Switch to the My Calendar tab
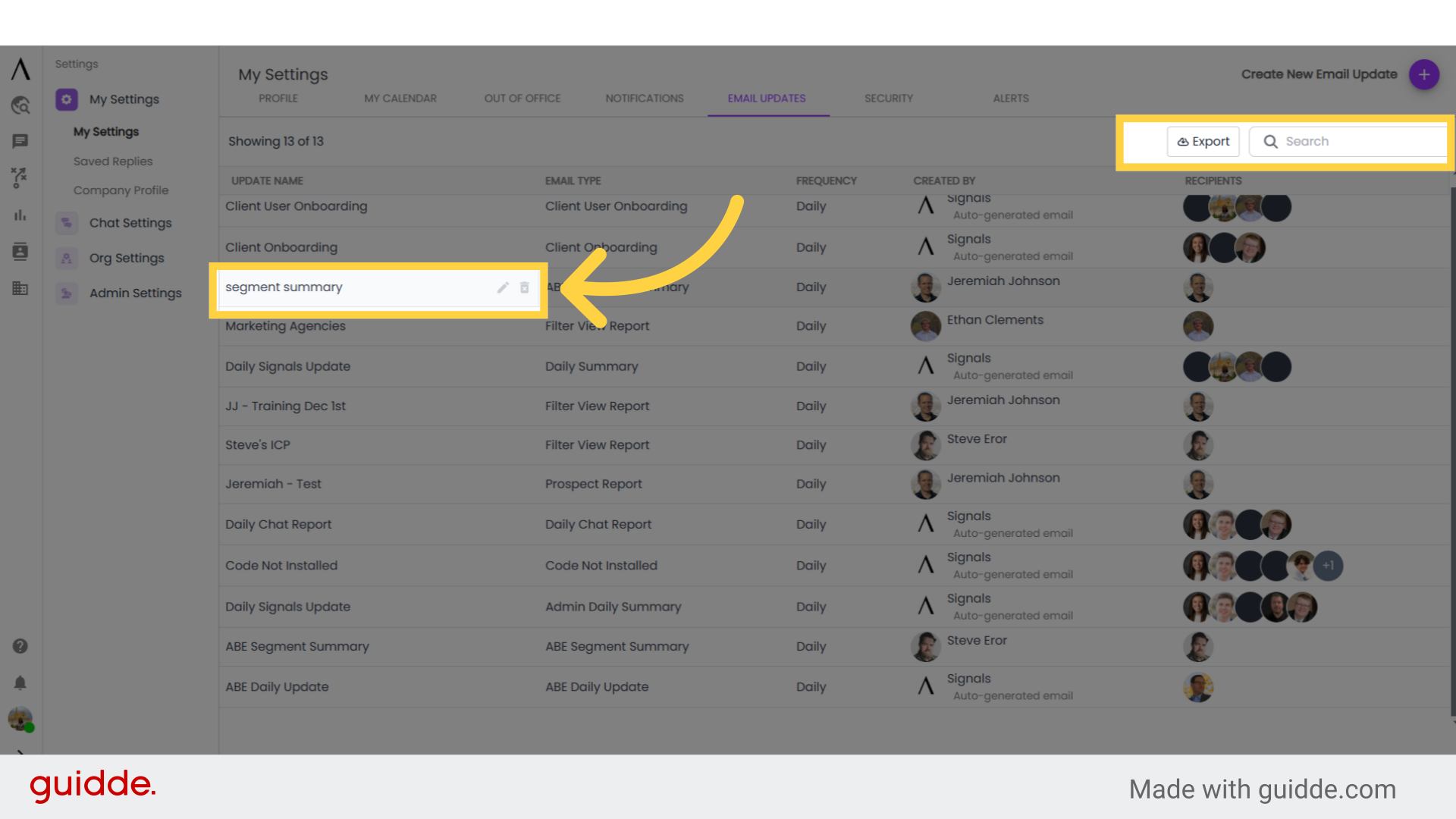Viewport: 1456px width, 819px height. coord(400,99)
